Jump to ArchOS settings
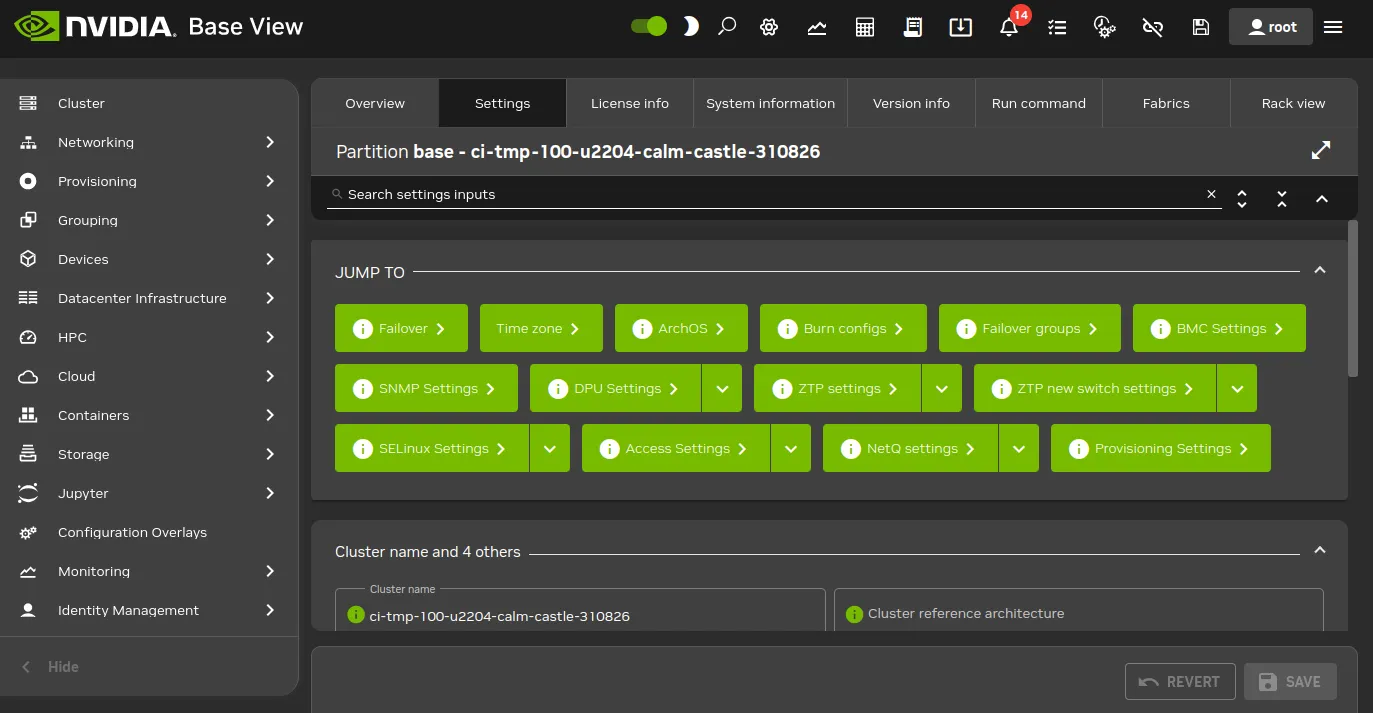The height and width of the screenshot is (713, 1373). click(x=681, y=328)
